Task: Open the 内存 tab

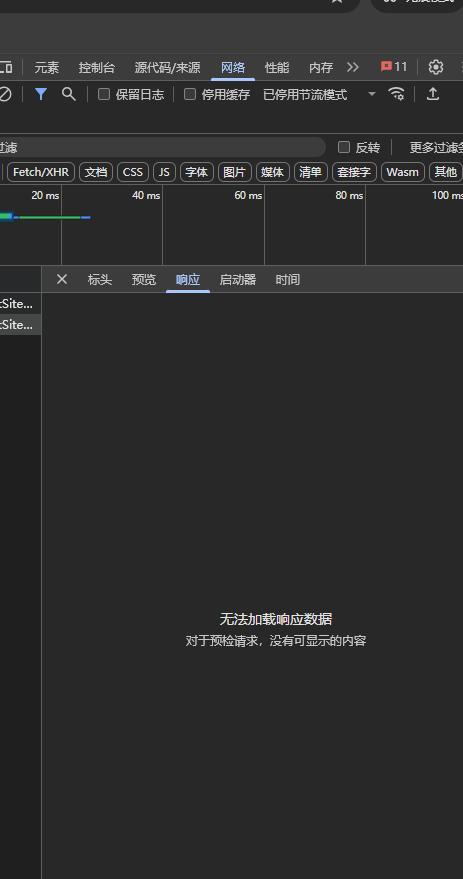Action: coord(321,68)
